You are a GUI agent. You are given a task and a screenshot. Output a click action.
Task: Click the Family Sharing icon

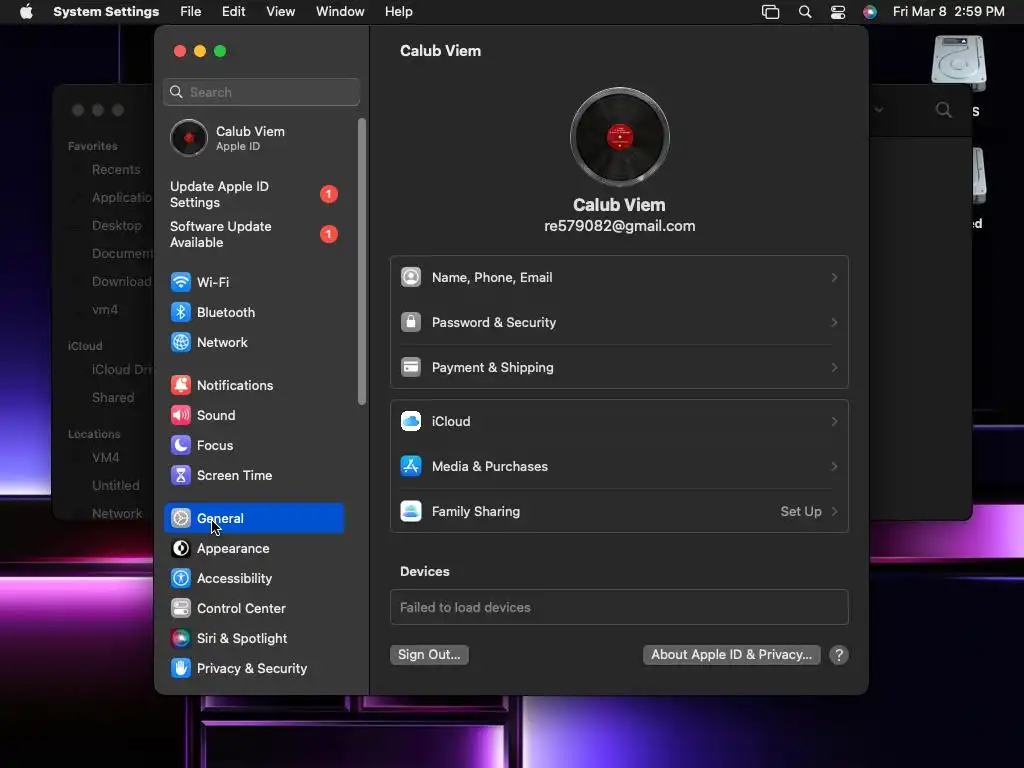pos(411,511)
